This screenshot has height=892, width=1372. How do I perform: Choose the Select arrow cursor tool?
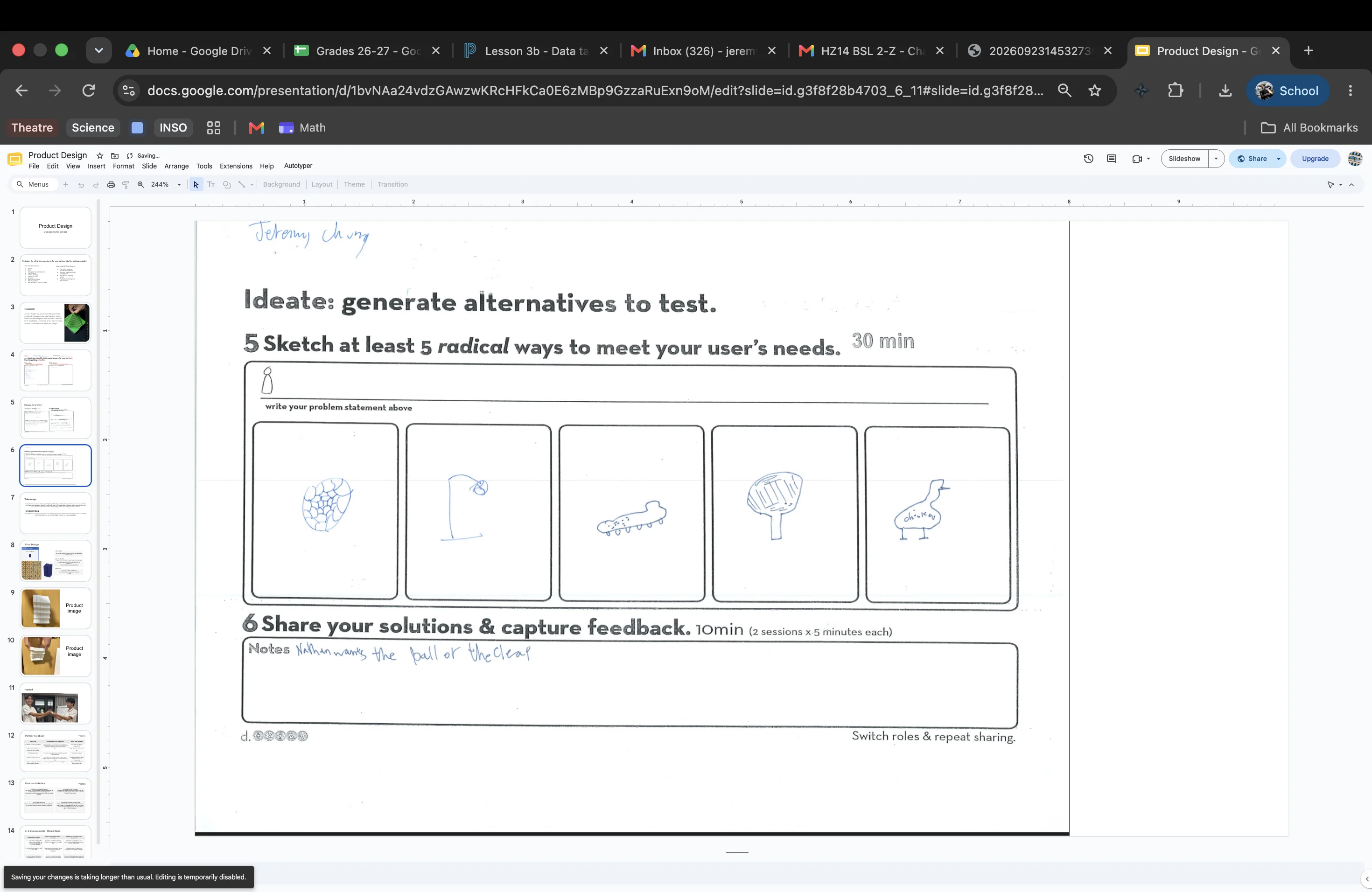[x=196, y=184]
